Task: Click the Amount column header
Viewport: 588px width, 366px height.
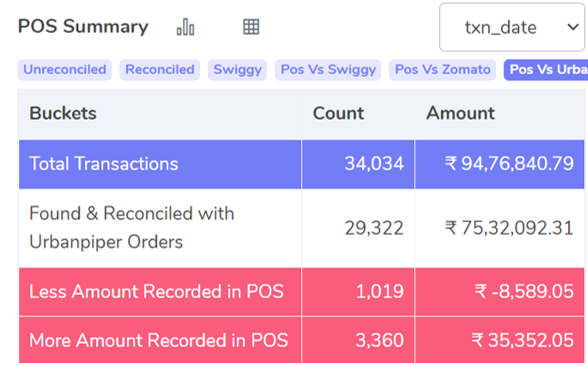Action: (x=460, y=113)
